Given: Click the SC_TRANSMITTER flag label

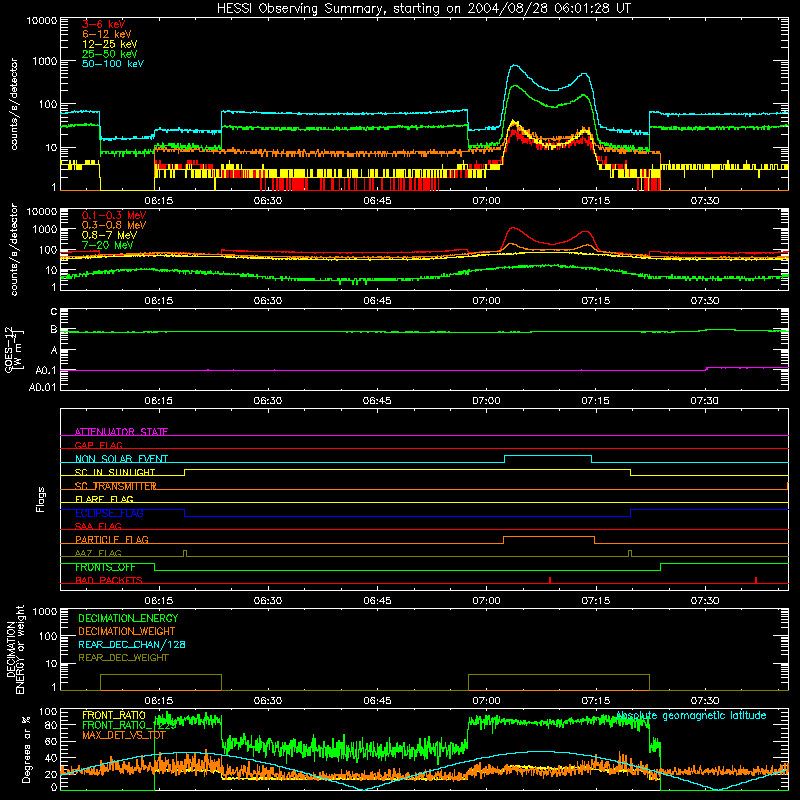Looking at the screenshot, I should click(x=116, y=486).
